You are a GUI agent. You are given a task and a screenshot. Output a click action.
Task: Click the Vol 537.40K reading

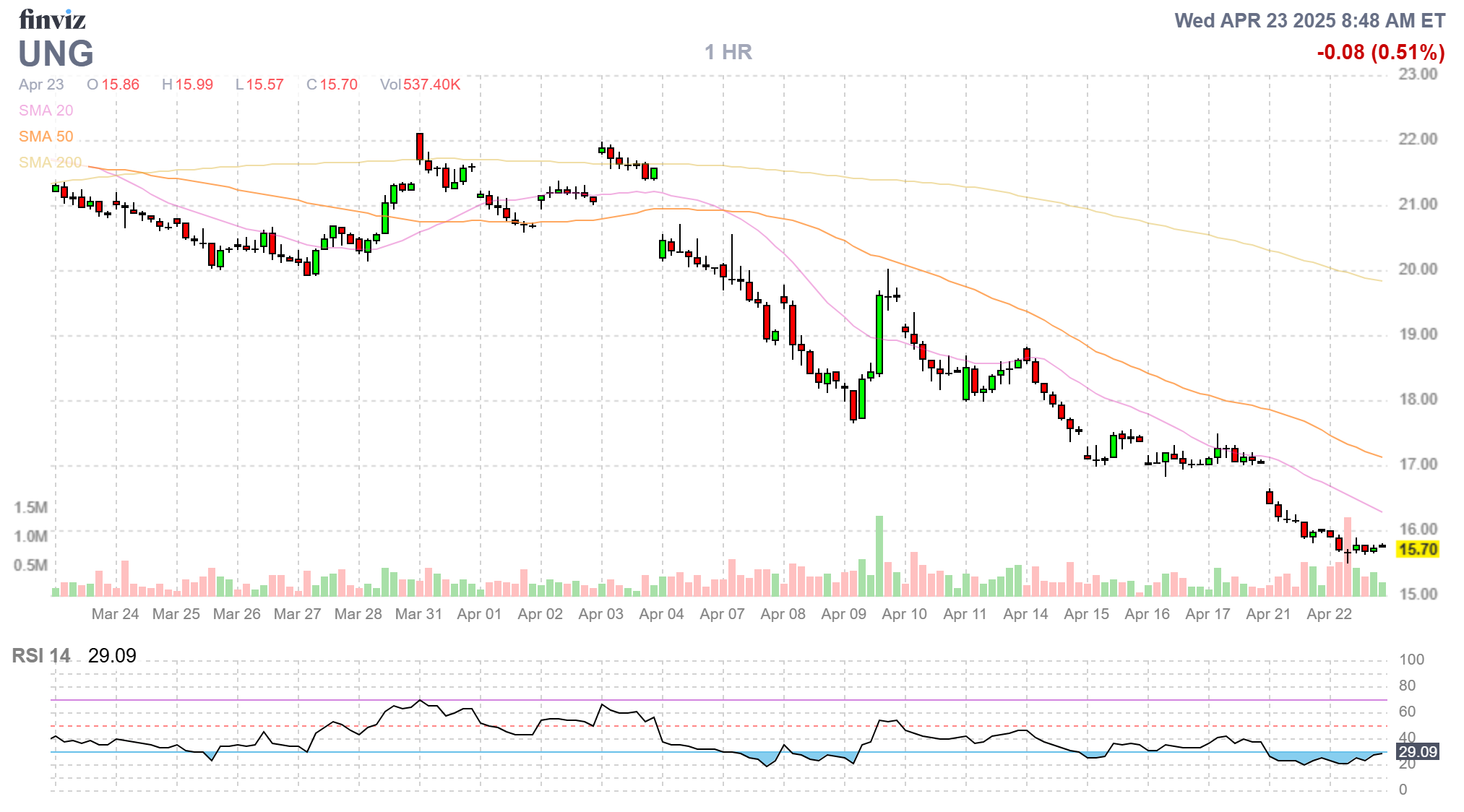[420, 85]
